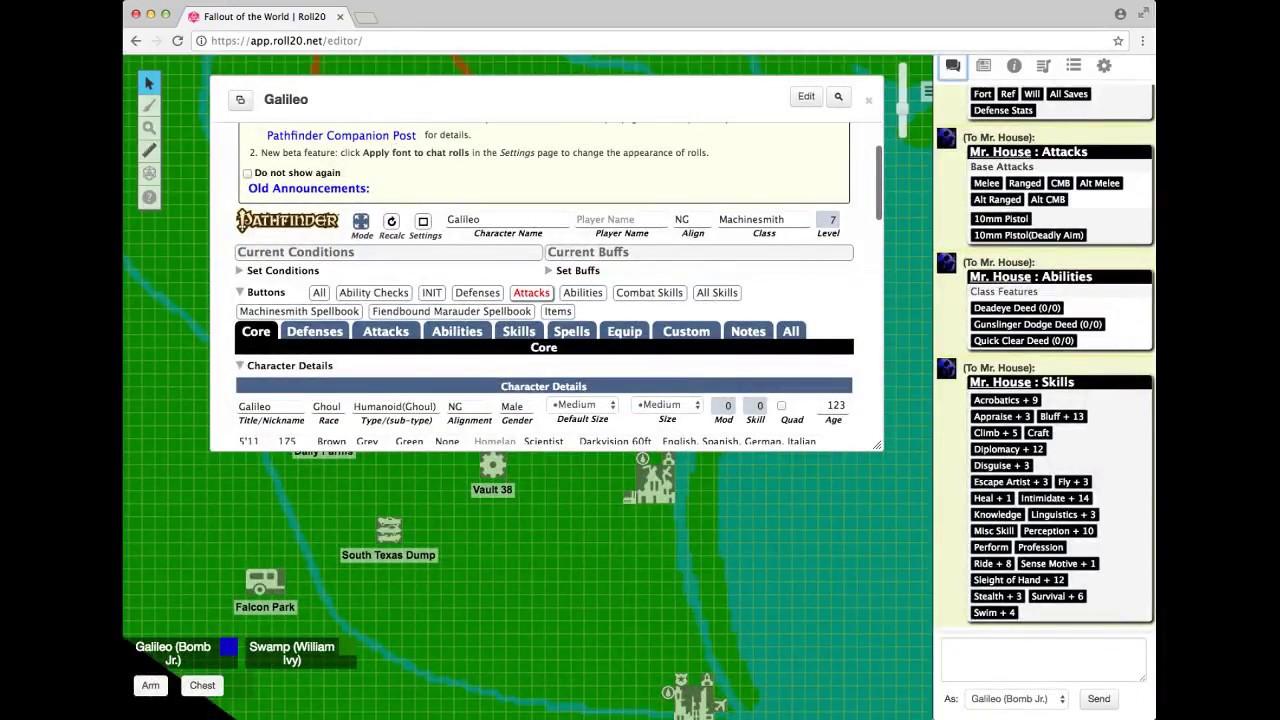
Task: Click the search magnifier in Galileo header
Action: coord(838,96)
